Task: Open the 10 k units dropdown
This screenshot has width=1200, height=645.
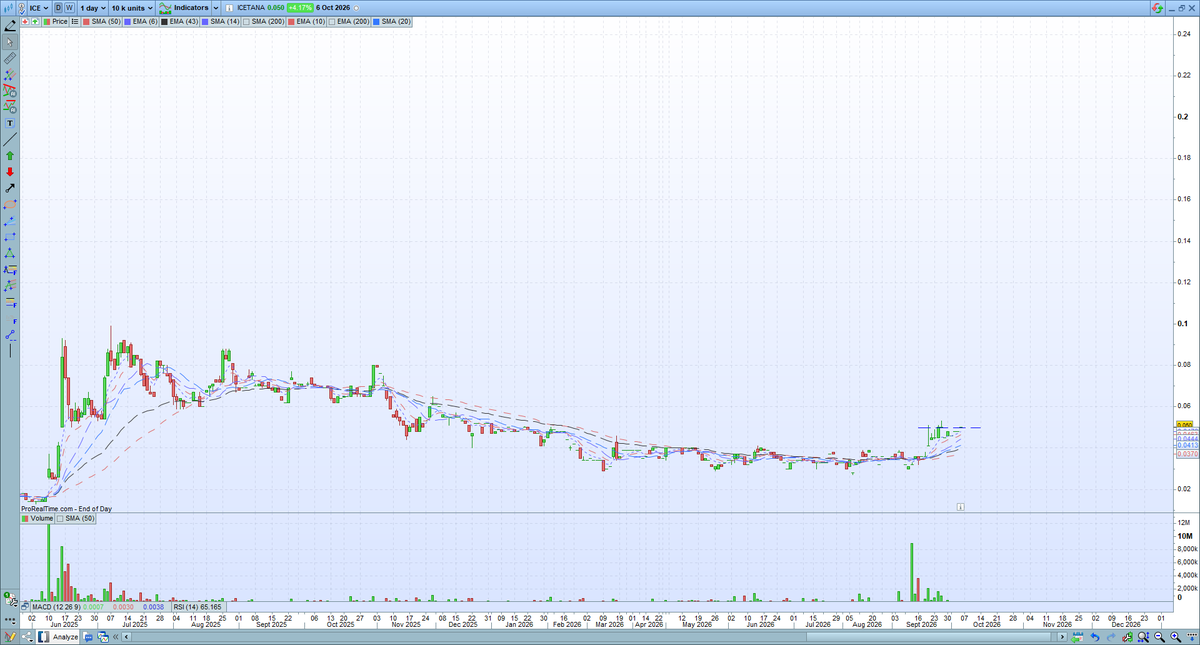Action: (132, 7)
